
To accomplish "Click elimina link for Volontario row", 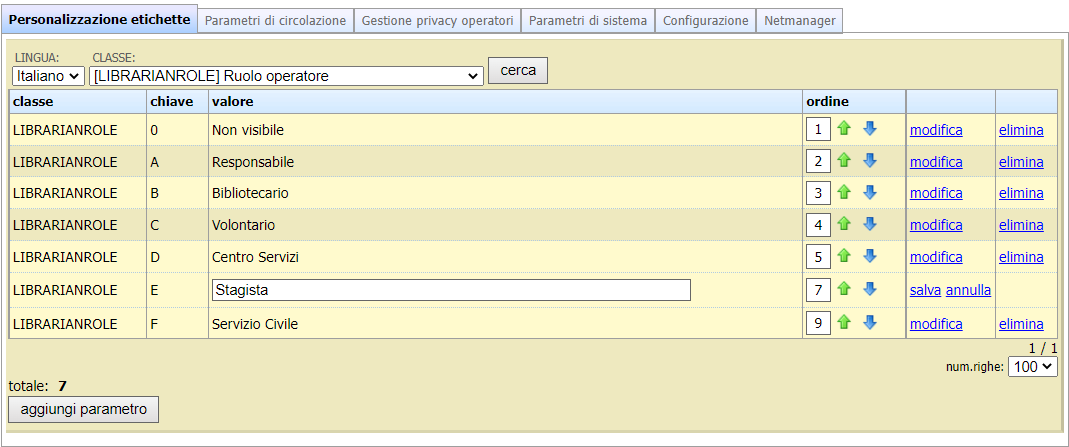I will tap(1020, 225).
